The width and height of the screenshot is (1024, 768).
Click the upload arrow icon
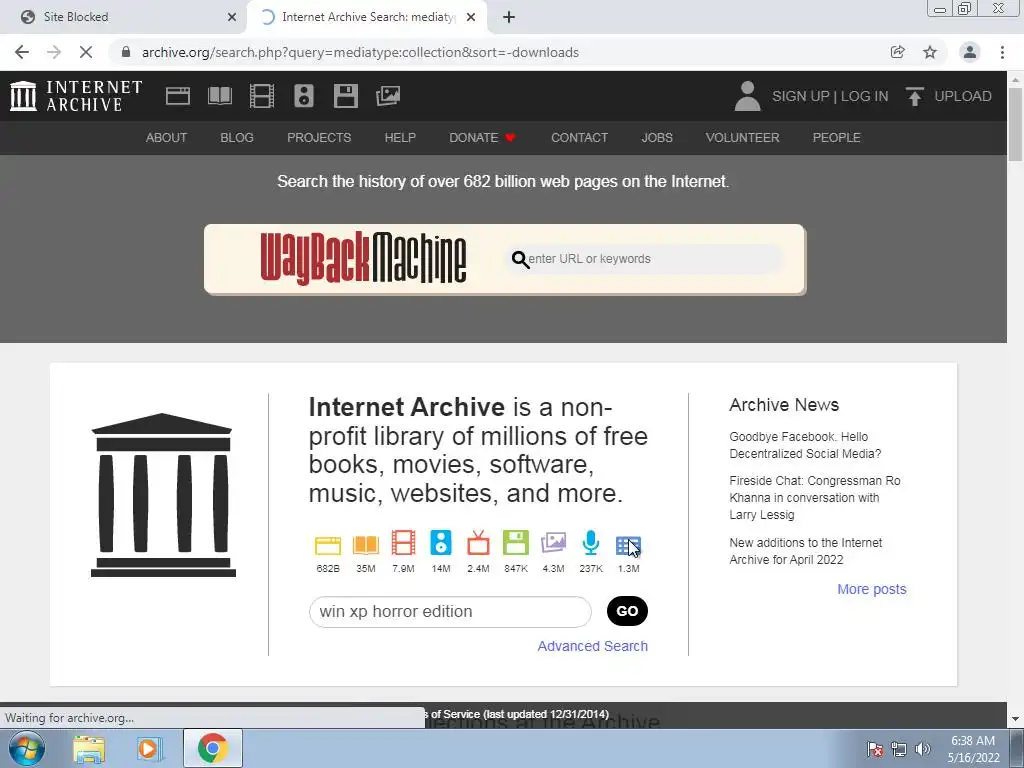pyautogui.click(x=915, y=96)
